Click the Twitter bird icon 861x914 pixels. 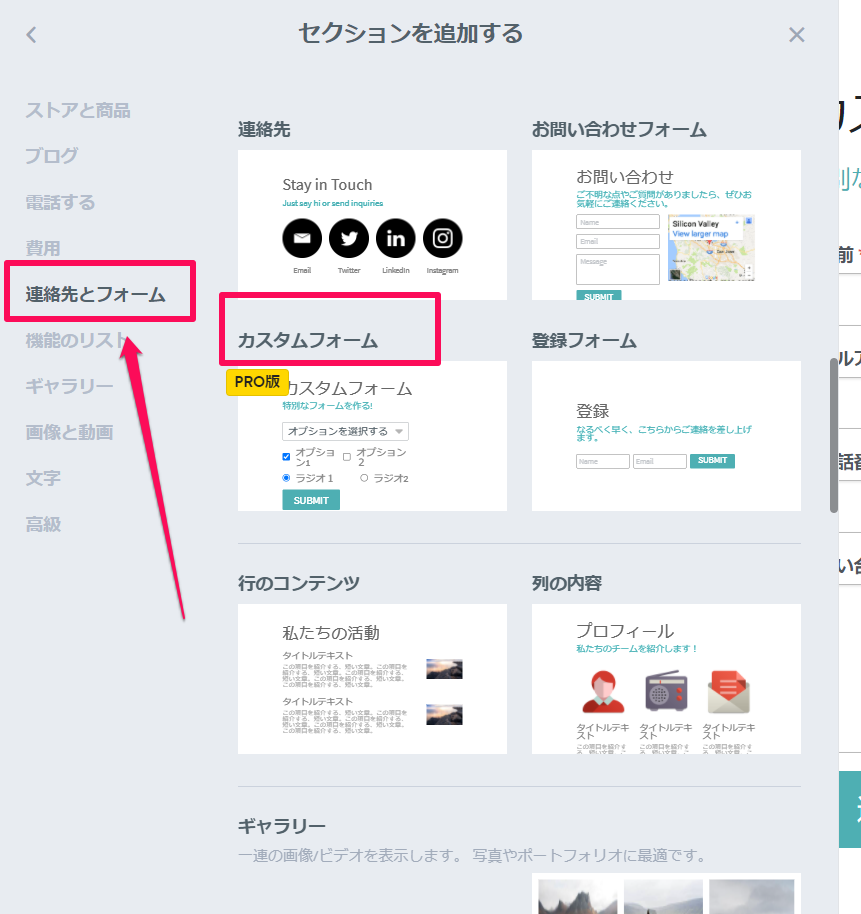coord(349,238)
